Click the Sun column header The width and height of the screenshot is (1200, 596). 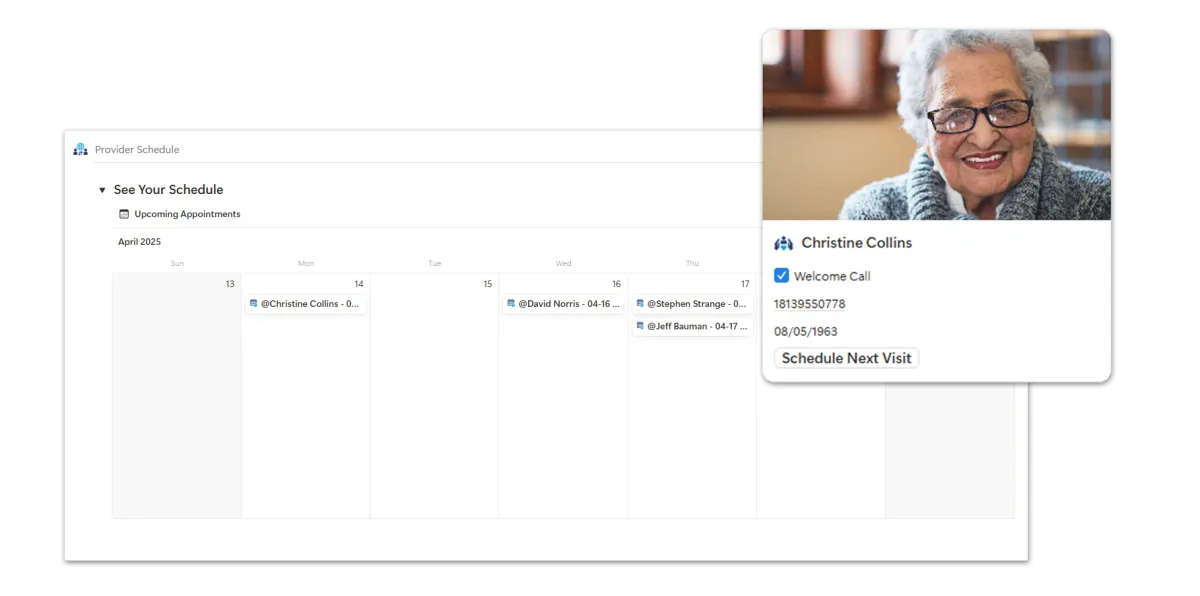pyautogui.click(x=177, y=264)
